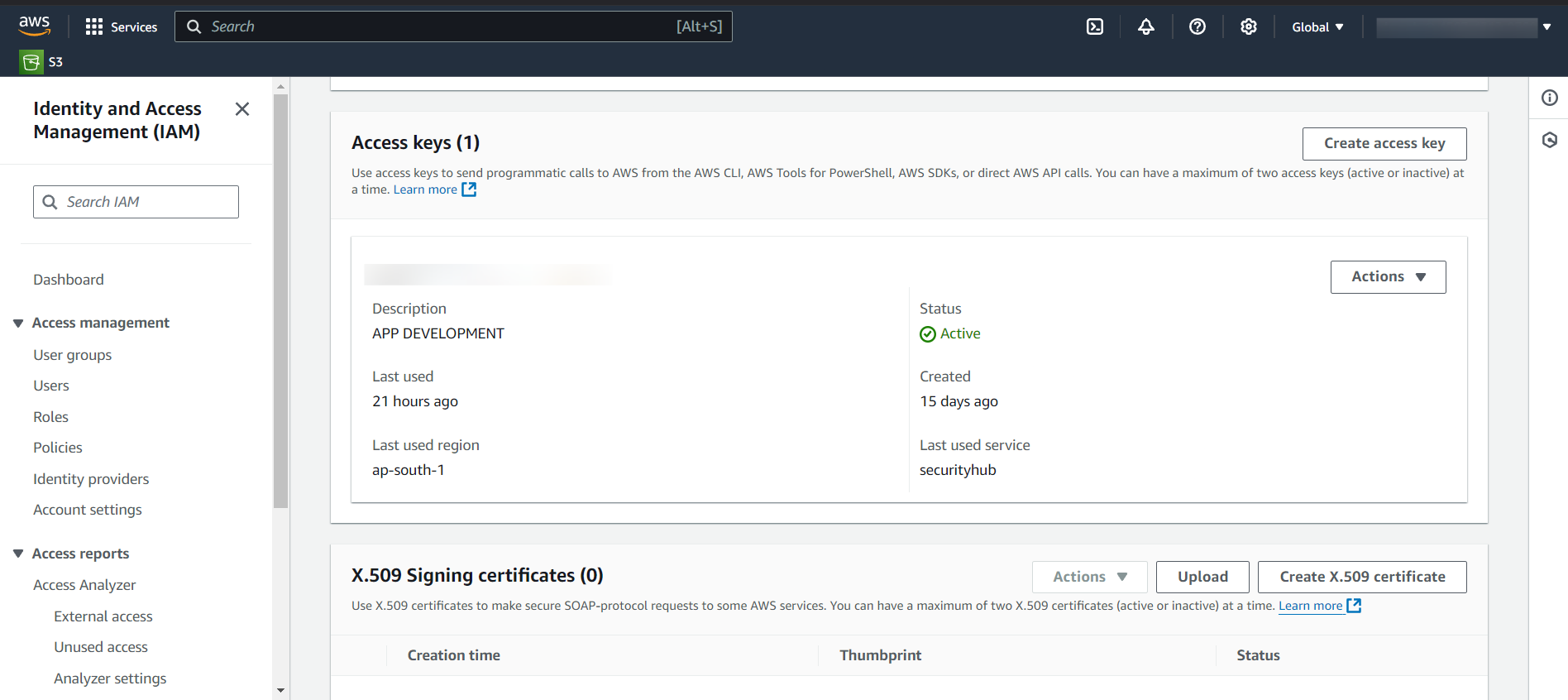Image resolution: width=1568 pixels, height=700 pixels.
Task: Open Roles in sidebar
Action: (50, 417)
